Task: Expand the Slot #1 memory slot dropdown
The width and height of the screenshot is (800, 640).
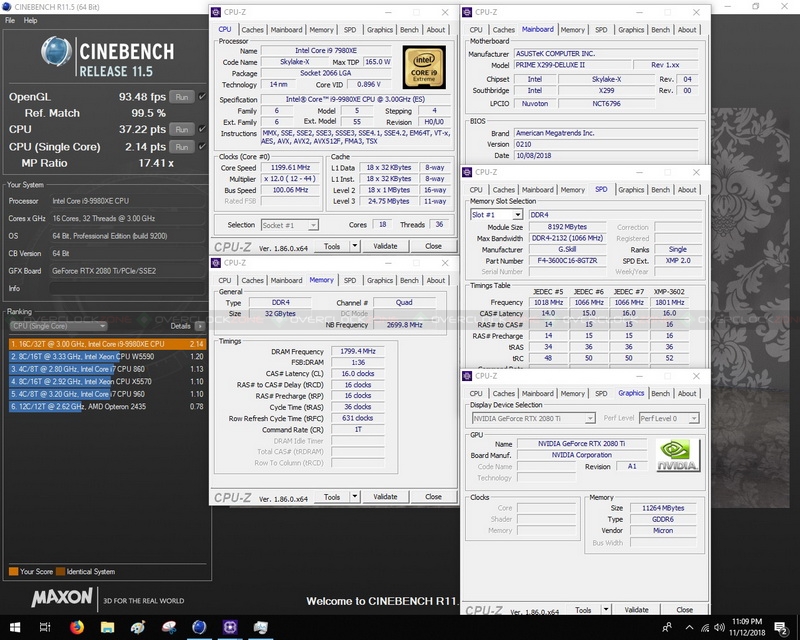Action: (x=496, y=215)
